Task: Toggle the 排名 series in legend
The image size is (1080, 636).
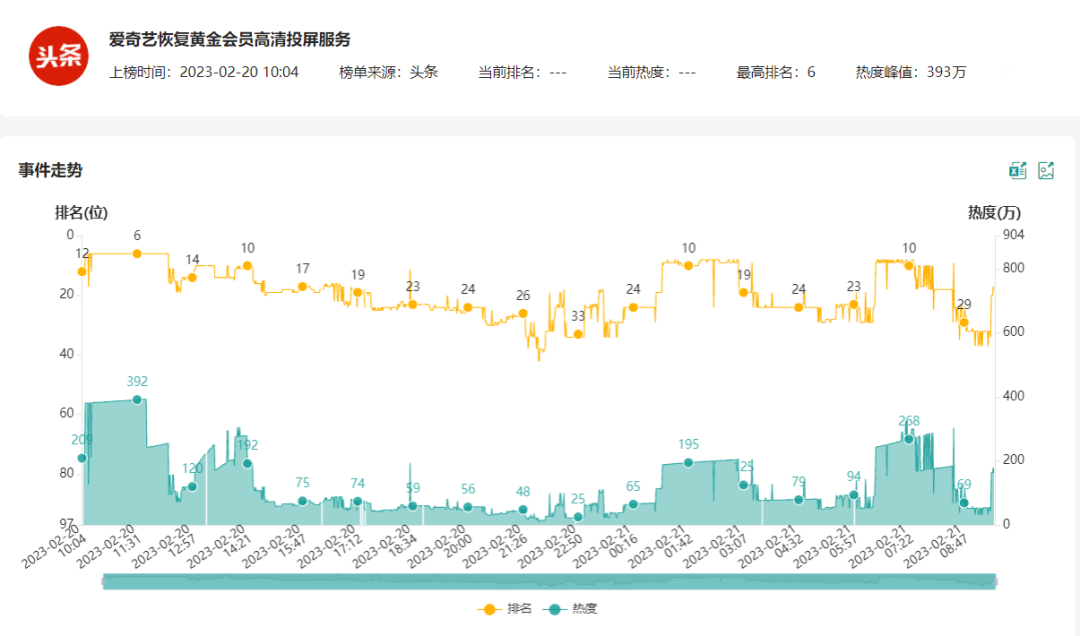Action: pyautogui.click(x=518, y=608)
